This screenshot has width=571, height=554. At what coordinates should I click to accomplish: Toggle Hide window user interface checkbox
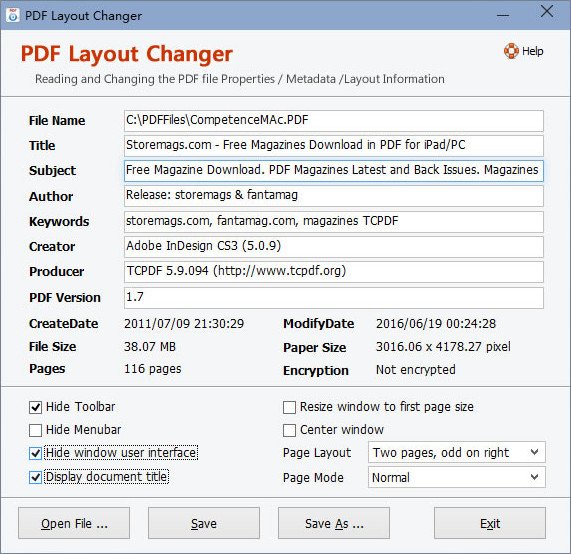coord(35,453)
